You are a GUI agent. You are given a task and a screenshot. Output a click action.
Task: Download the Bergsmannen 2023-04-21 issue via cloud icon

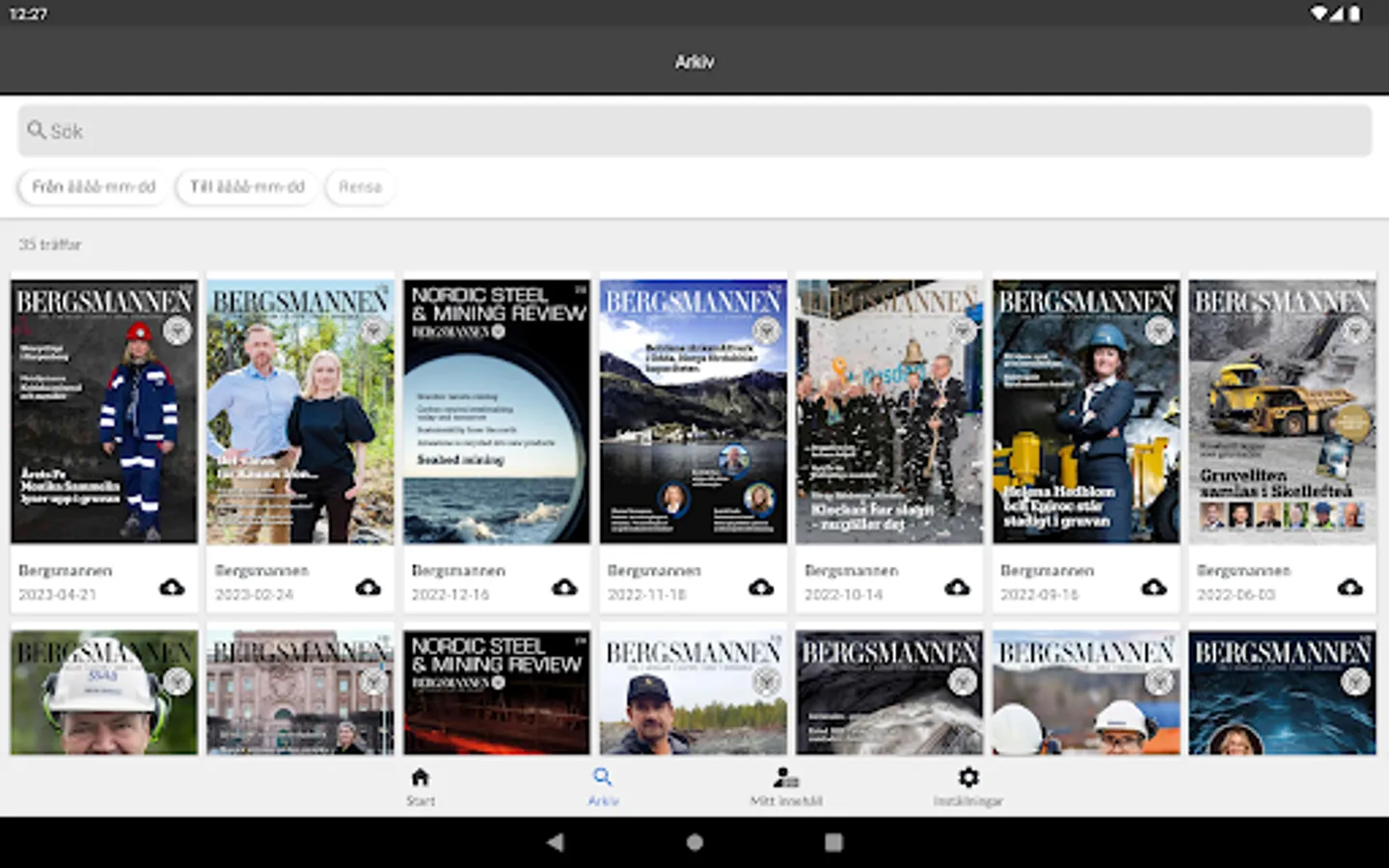[x=172, y=587]
